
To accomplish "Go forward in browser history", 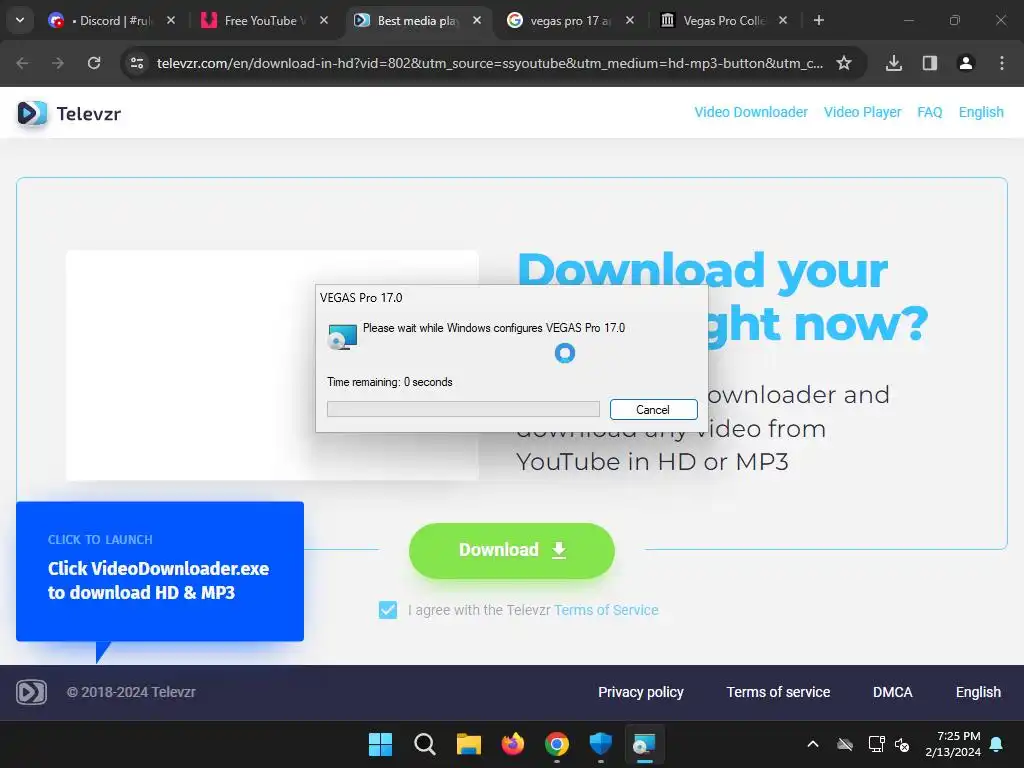I will tap(58, 63).
